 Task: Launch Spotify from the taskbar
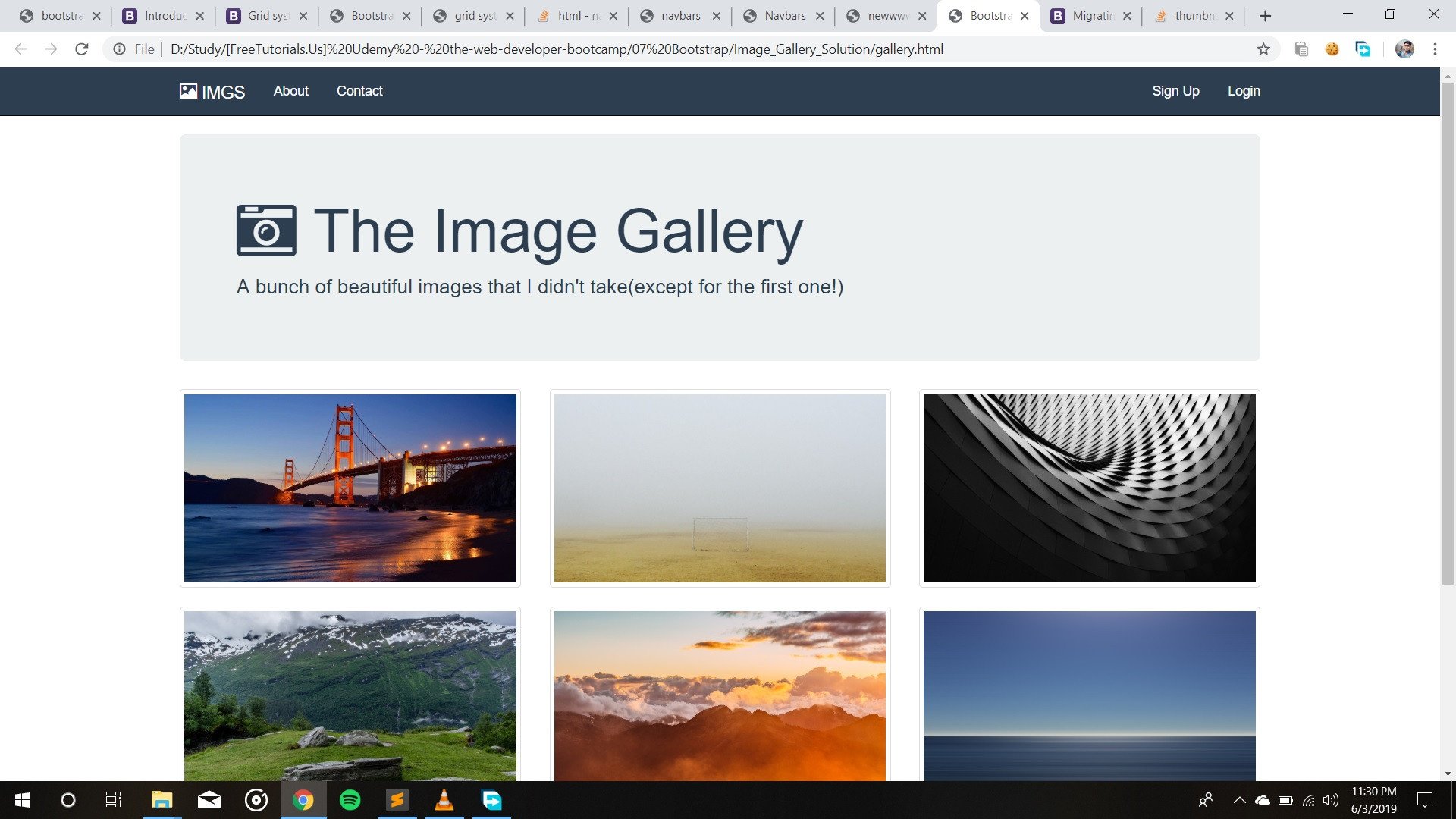pos(350,800)
